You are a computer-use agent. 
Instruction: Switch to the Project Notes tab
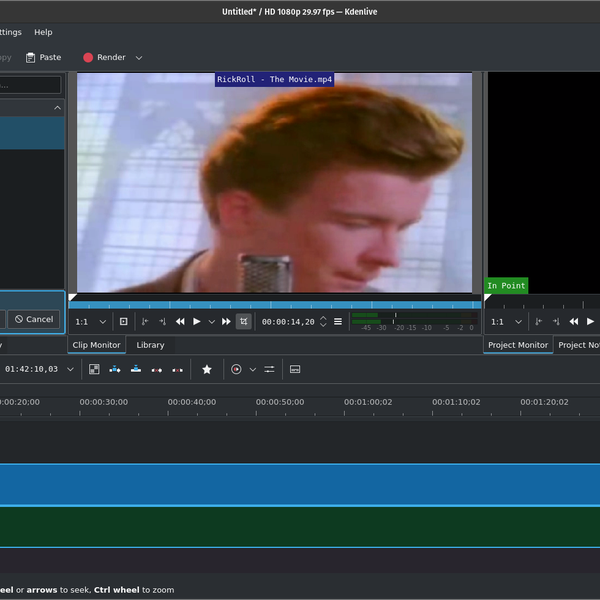[x=579, y=345]
